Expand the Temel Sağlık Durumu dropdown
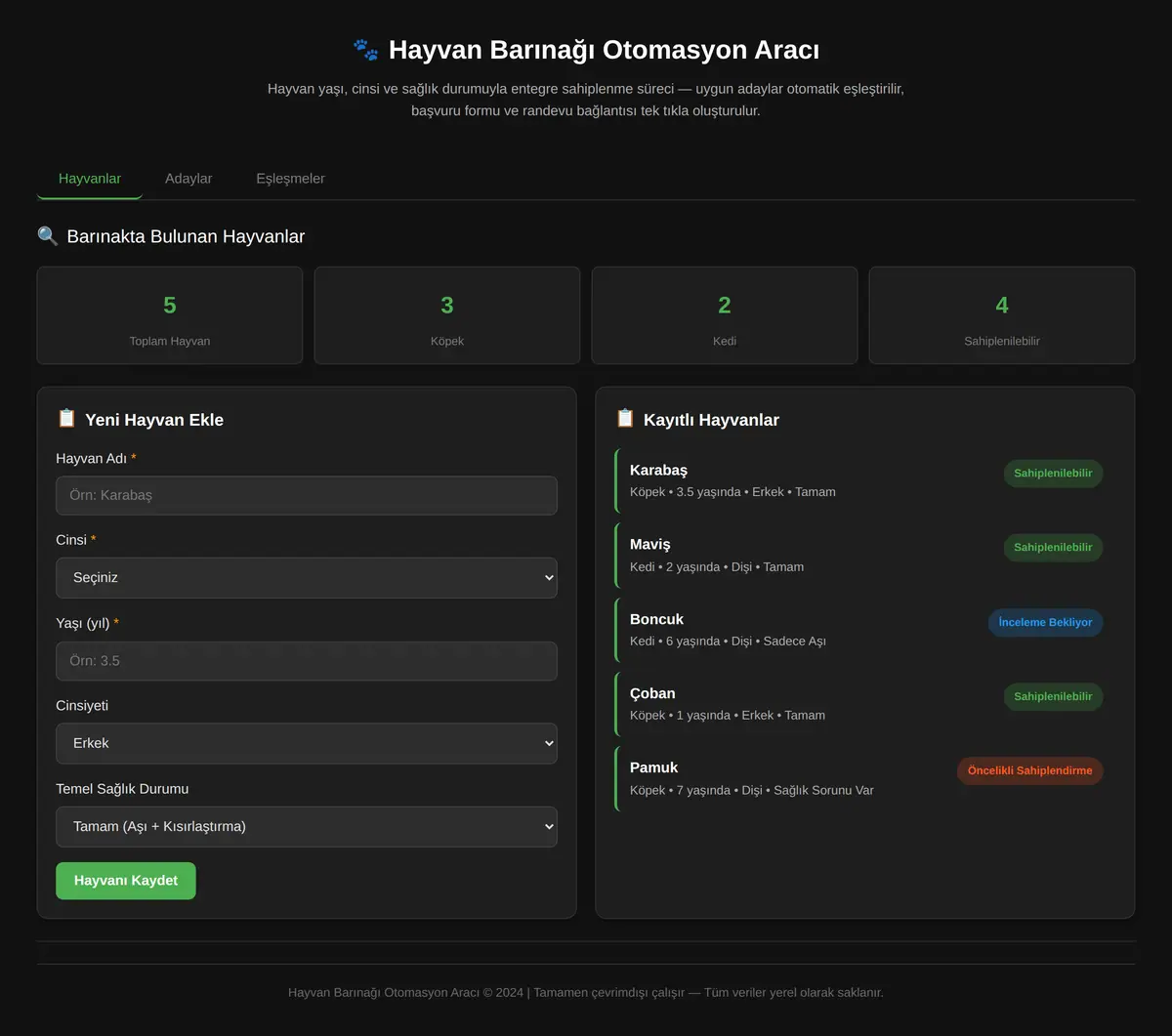 click(x=307, y=827)
